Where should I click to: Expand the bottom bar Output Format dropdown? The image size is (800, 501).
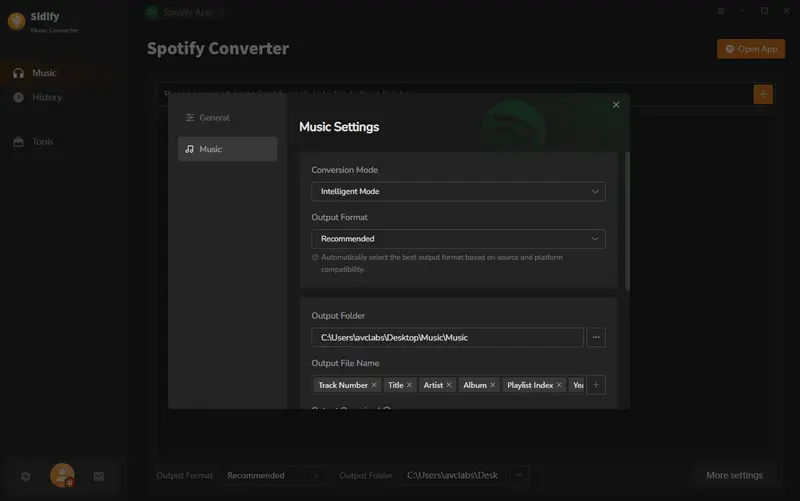coord(273,475)
